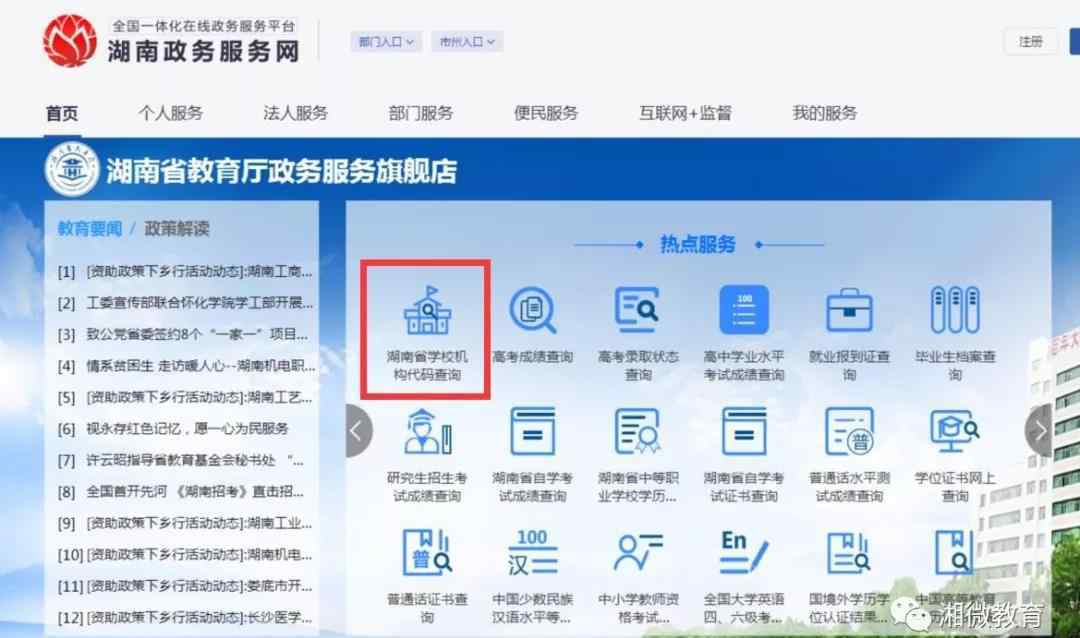The height and width of the screenshot is (638, 1080).
Task: Show next hot services page arrow
Action: (1039, 431)
